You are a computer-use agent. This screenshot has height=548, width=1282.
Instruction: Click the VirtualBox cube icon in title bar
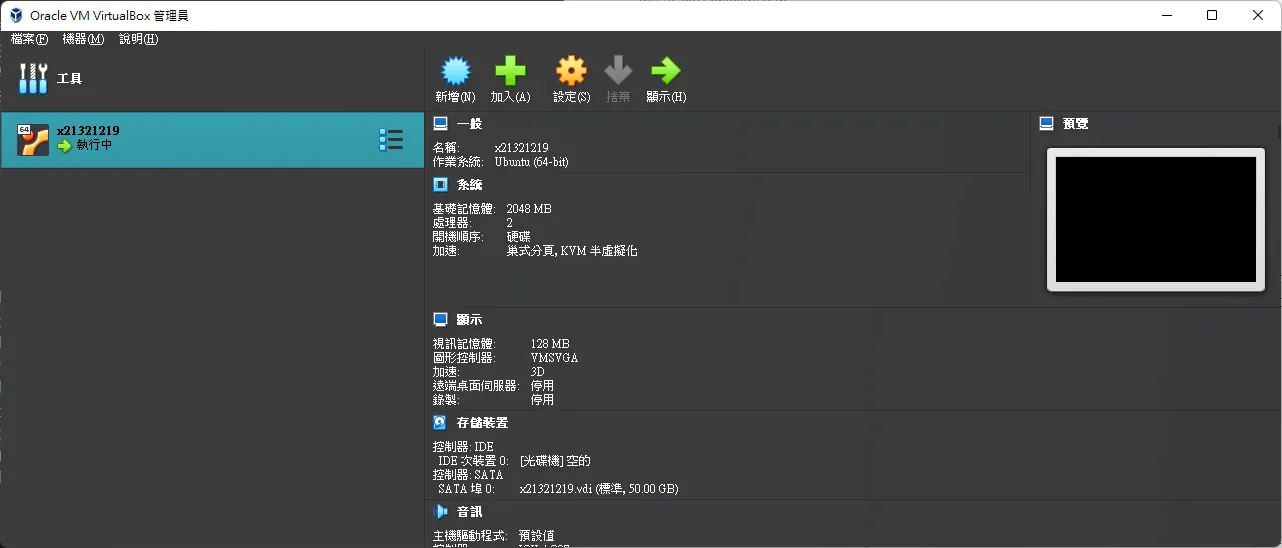16,15
